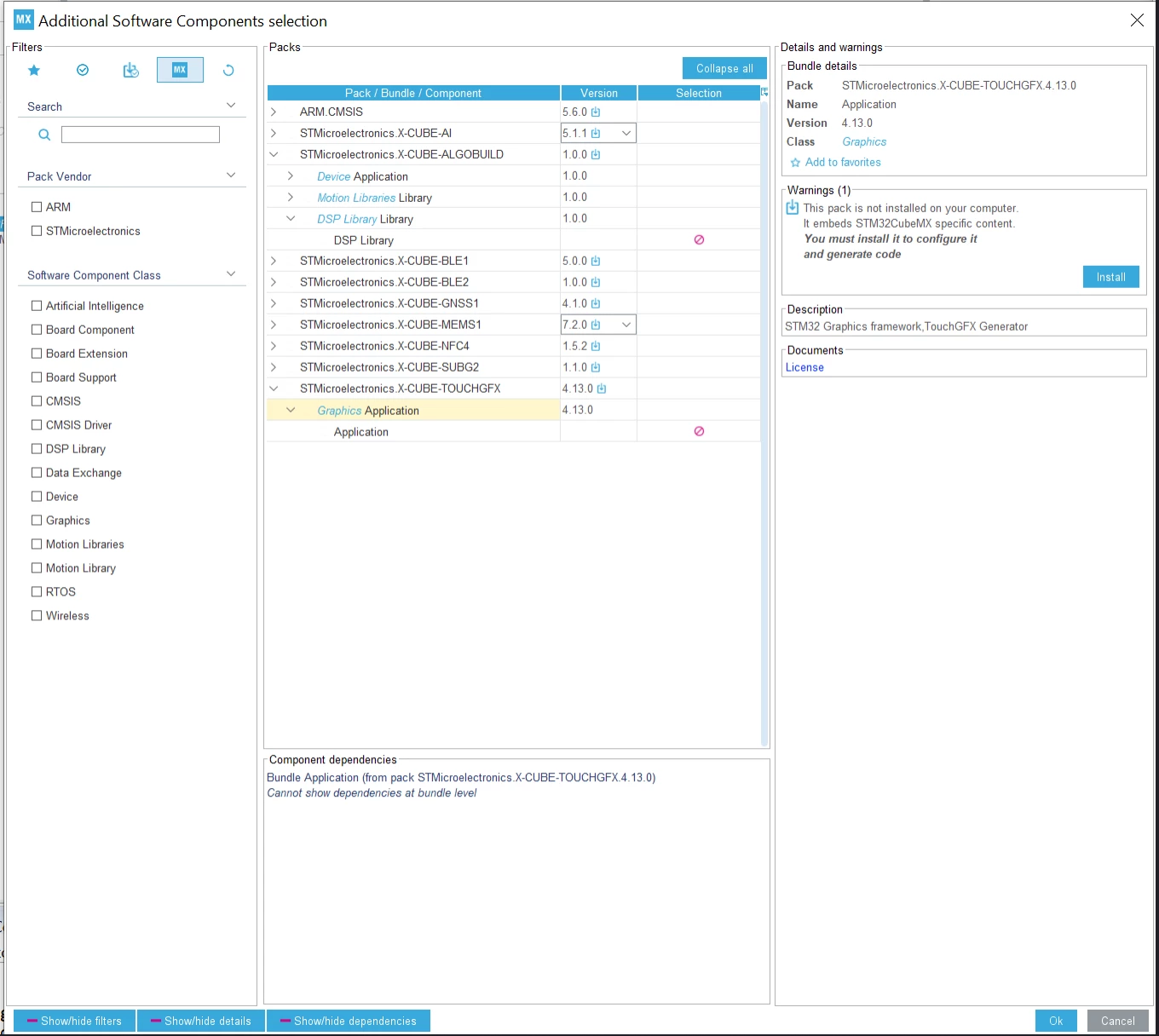This screenshot has height=1036, width=1159.
Task: Open the X-CUBE-MEMS1 version dropdown
Action: coord(626,325)
